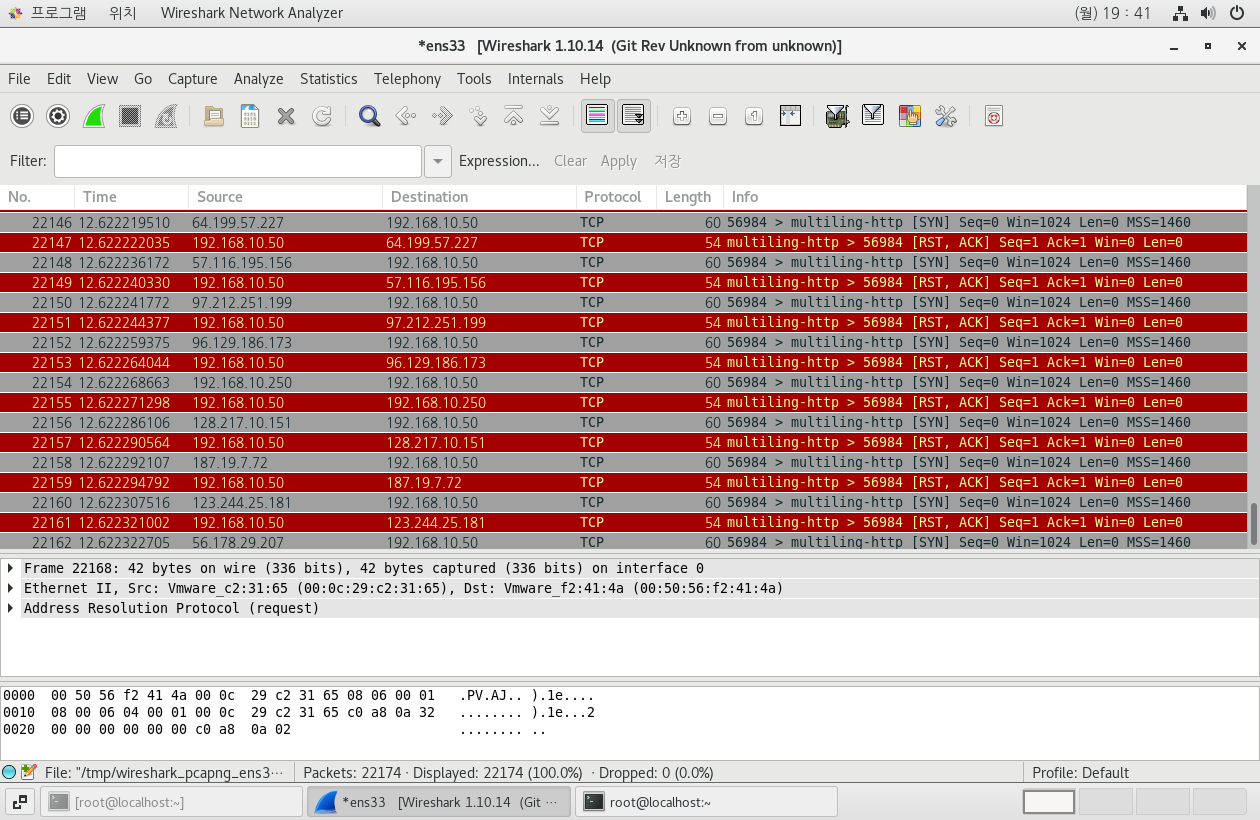Go to packet number icon
The image size is (1260, 820).
tap(477, 116)
